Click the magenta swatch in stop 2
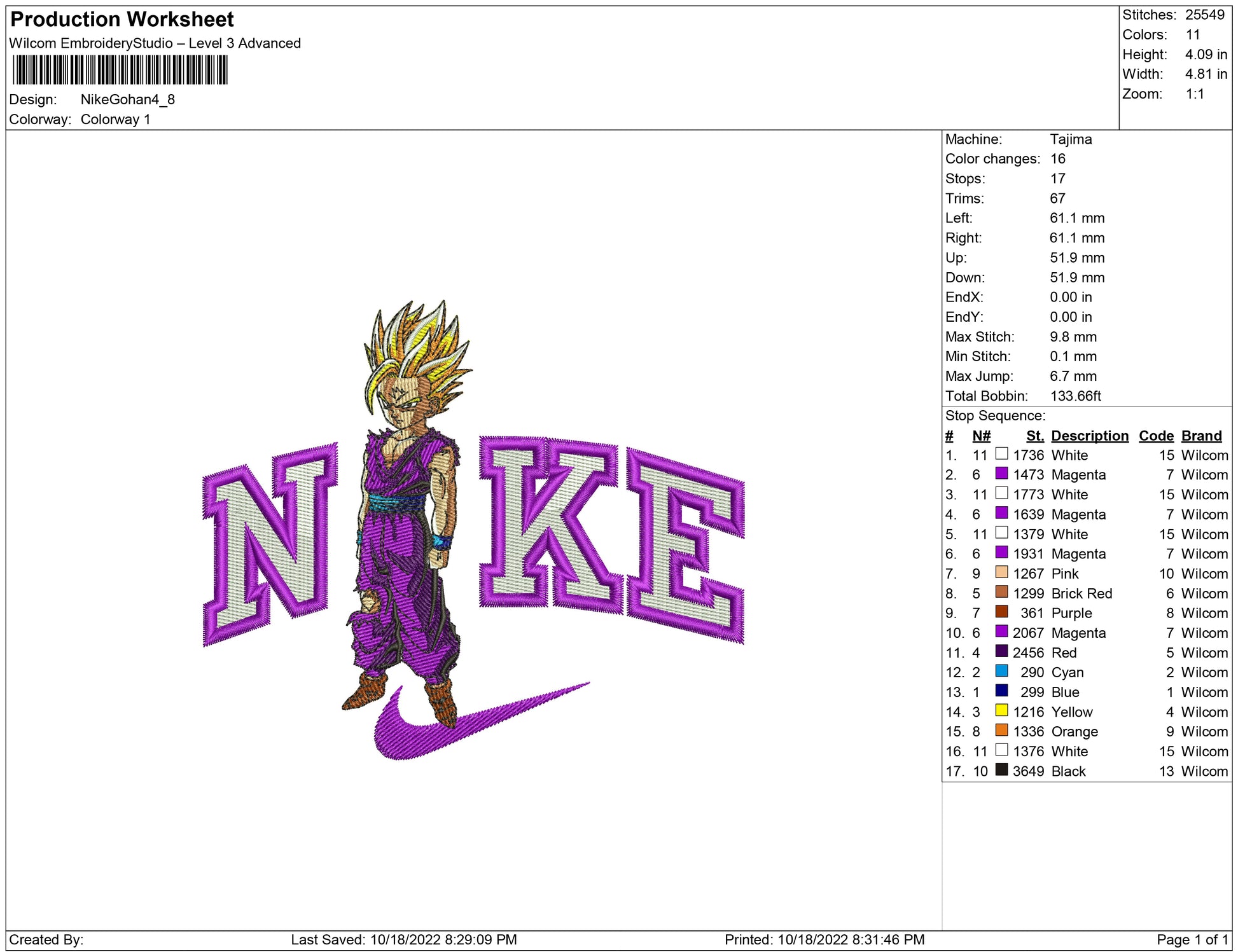This screenshot has width=1238, height=952. [x=1001, y=474]
